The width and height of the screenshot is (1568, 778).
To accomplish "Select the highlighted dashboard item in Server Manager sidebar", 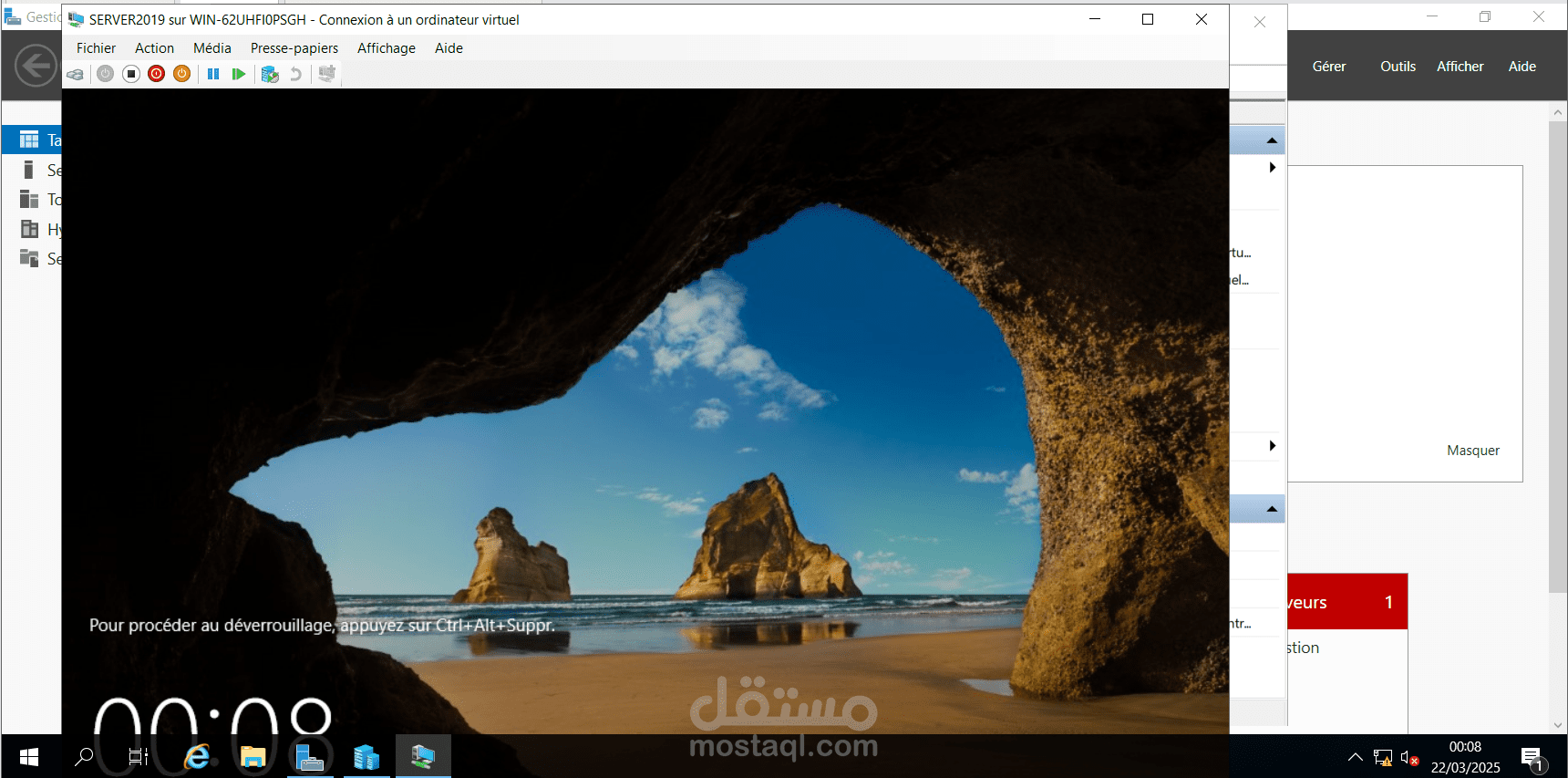I will pos(32,140).
